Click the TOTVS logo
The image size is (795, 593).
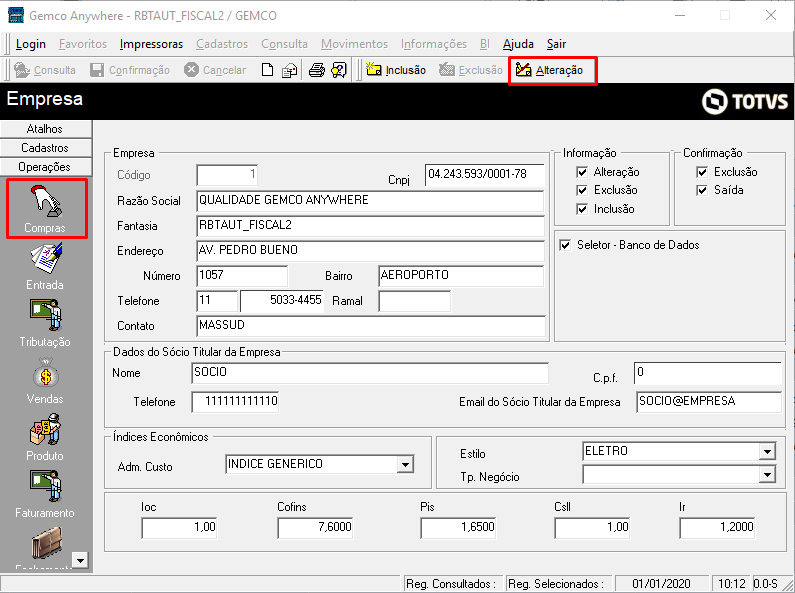[x=745, y=101]
